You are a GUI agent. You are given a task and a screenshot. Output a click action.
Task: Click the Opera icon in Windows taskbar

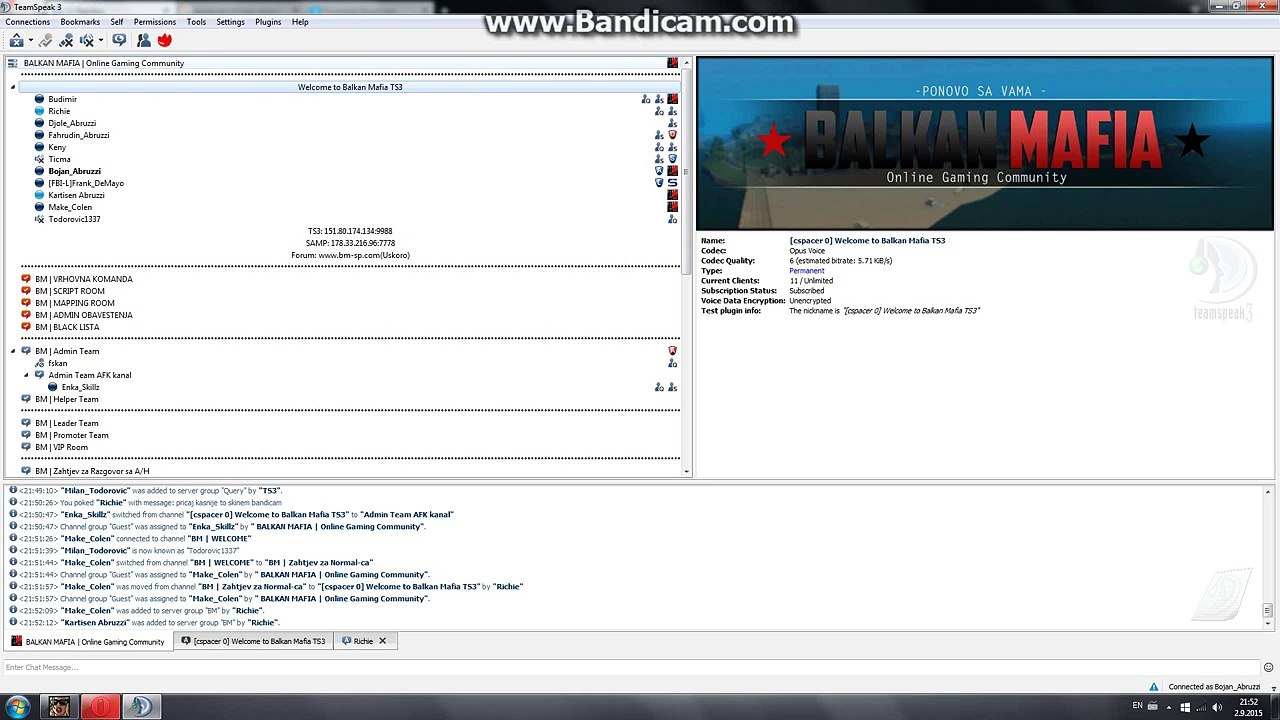coord(100,707)
